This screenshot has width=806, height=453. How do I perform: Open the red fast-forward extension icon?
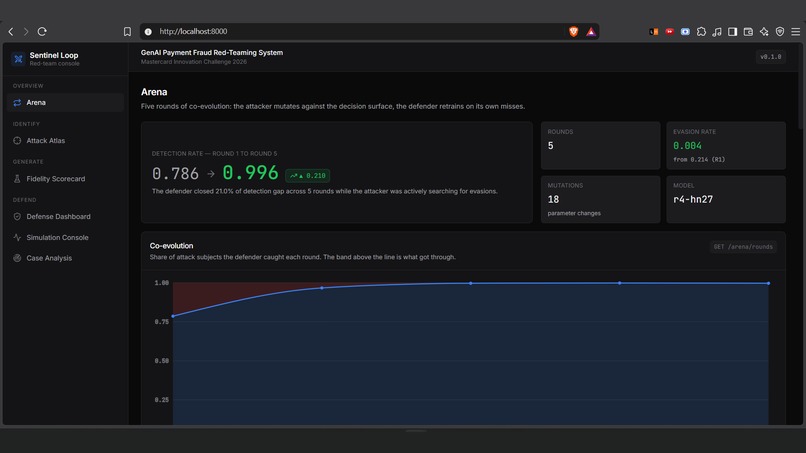(669, 31)
